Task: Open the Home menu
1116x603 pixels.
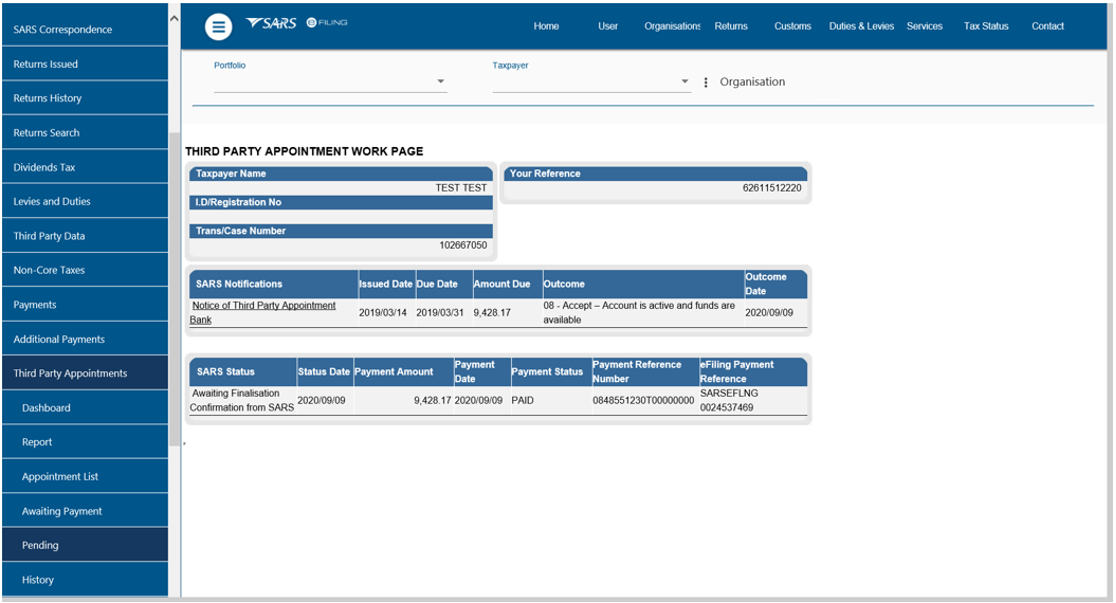Action: [546, 27]
